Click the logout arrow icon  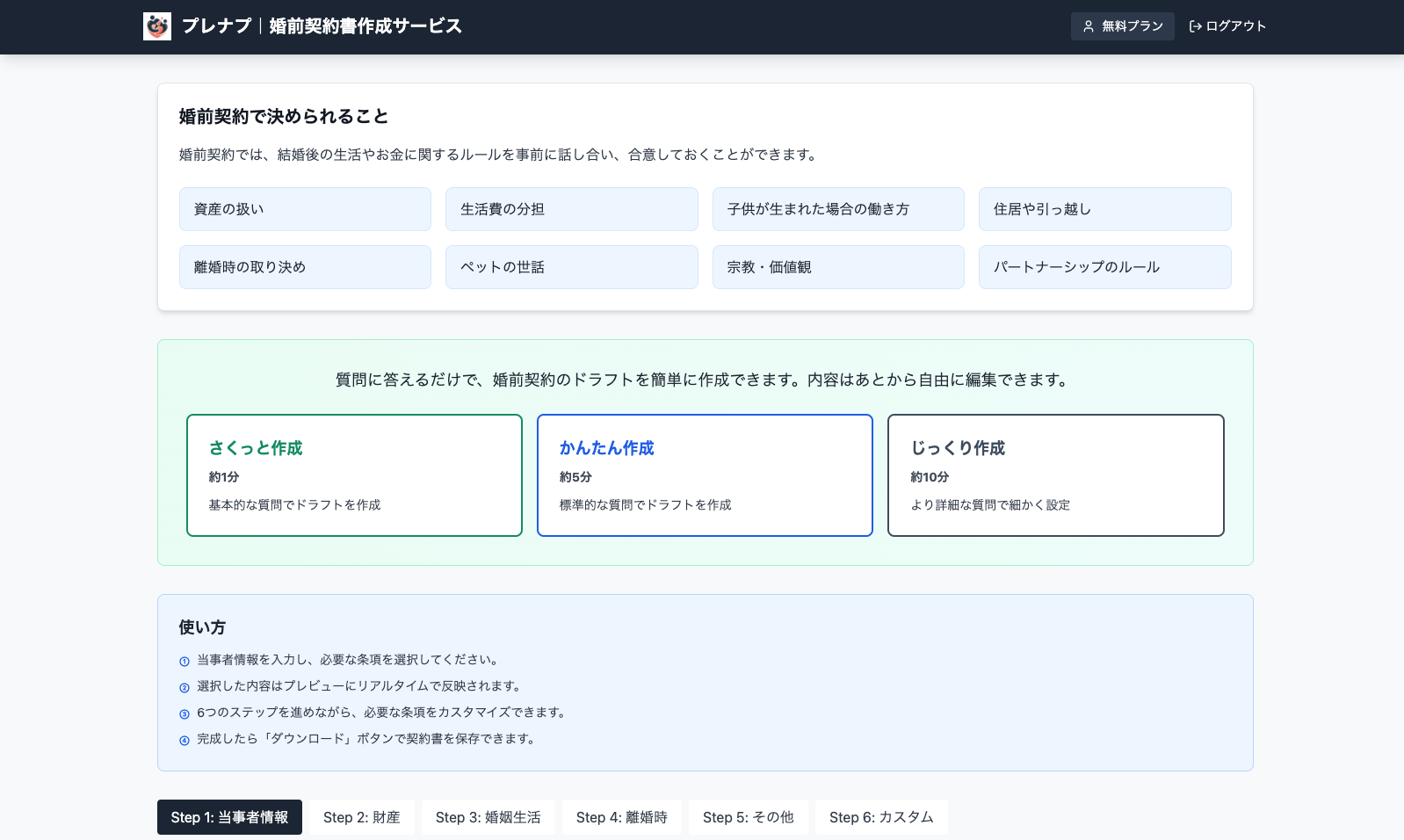(1195, 26)
